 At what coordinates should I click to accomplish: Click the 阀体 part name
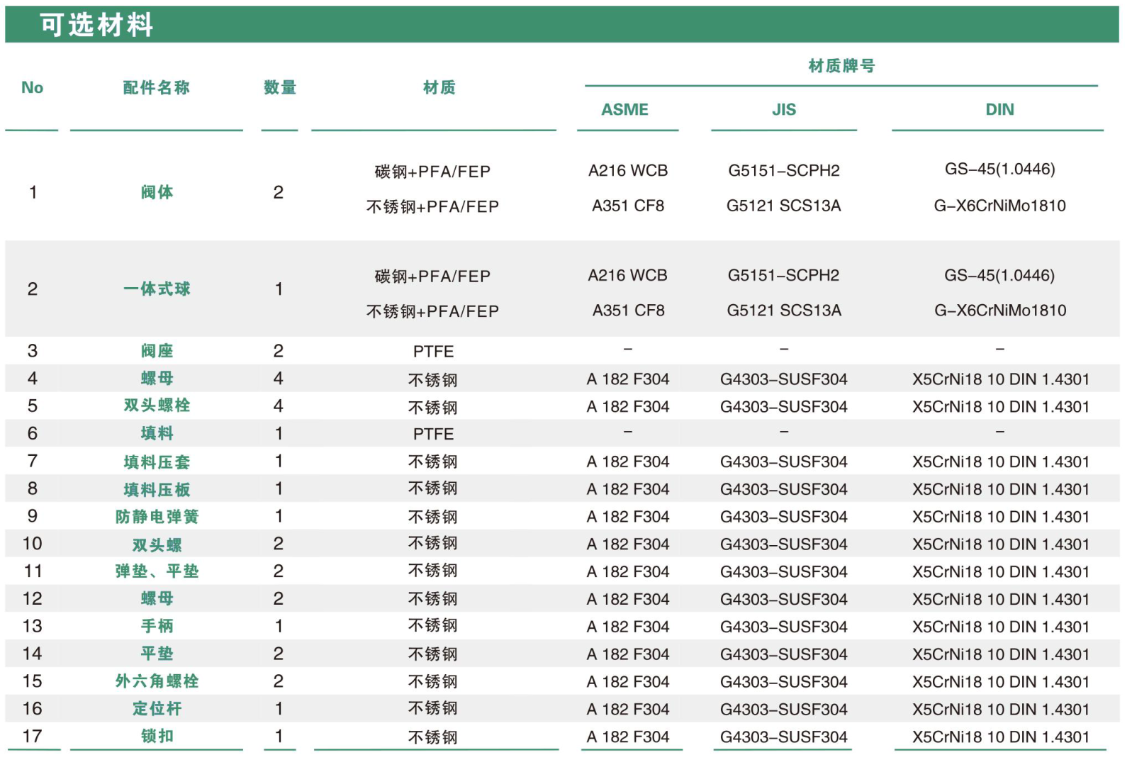157,191
